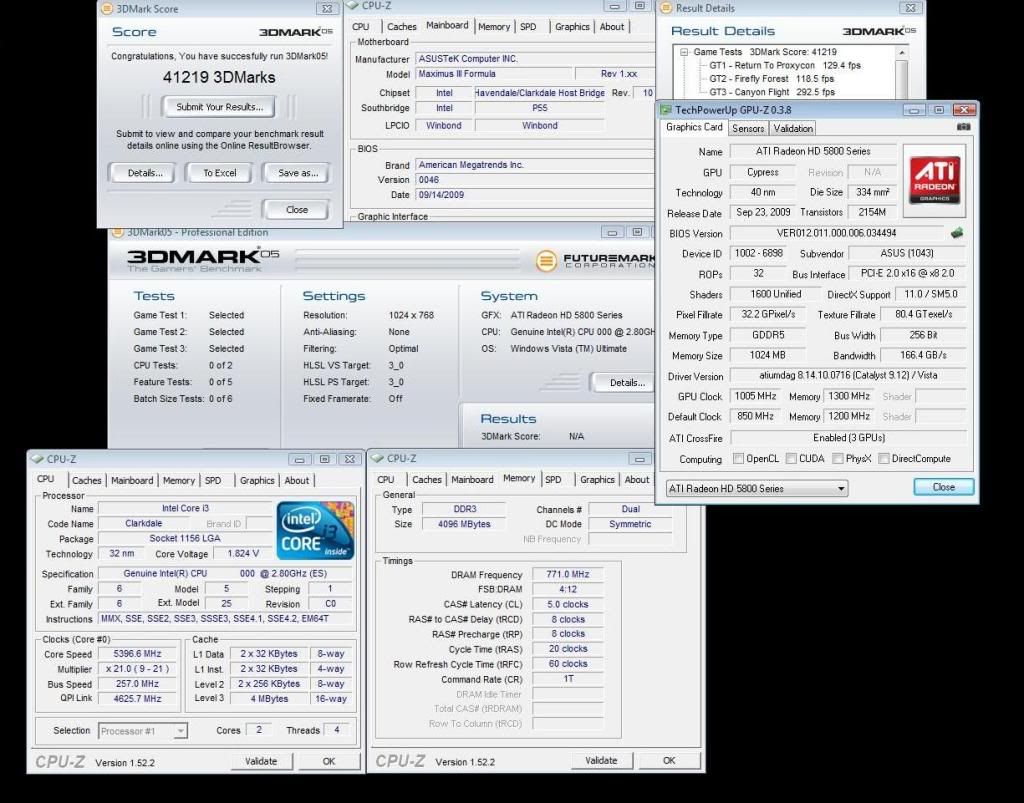This screenshot has width=1024, height=803.
Task: Click the Core Voltage value 1.824 V
Action: point(243,554)
